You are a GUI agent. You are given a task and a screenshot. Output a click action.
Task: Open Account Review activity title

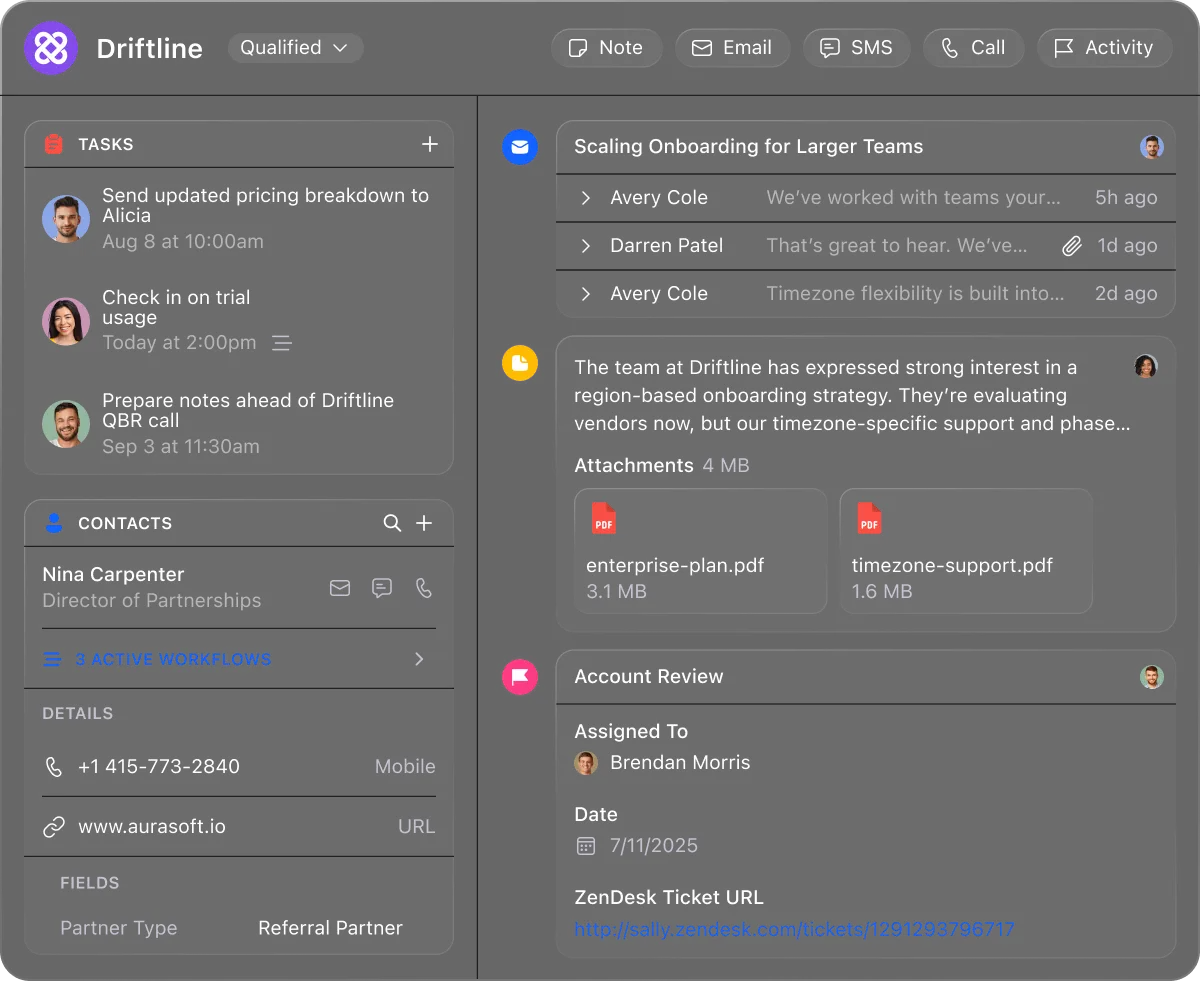pos(649,677)
